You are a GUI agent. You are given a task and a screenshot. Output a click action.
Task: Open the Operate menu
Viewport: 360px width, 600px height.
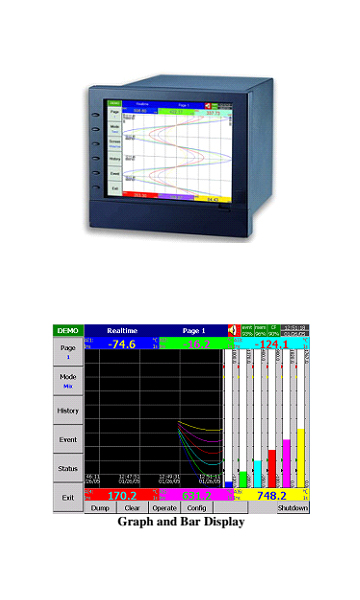pyautogui.click(x=165, y=508)
